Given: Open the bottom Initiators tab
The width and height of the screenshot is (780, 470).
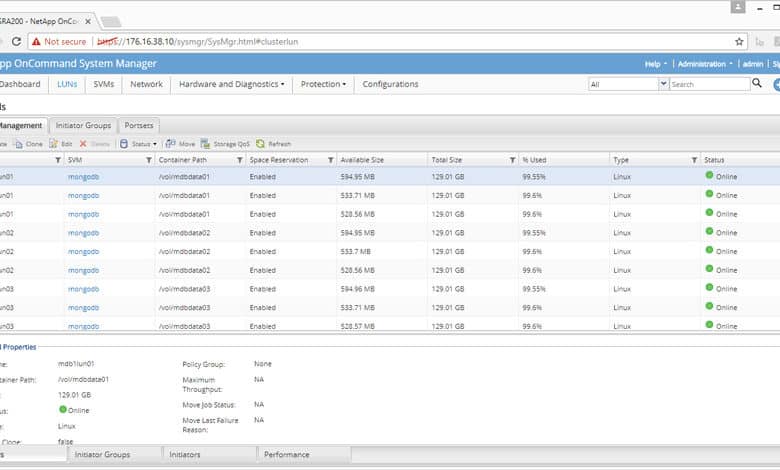Looking at the screenshot, I should point(185,455).
